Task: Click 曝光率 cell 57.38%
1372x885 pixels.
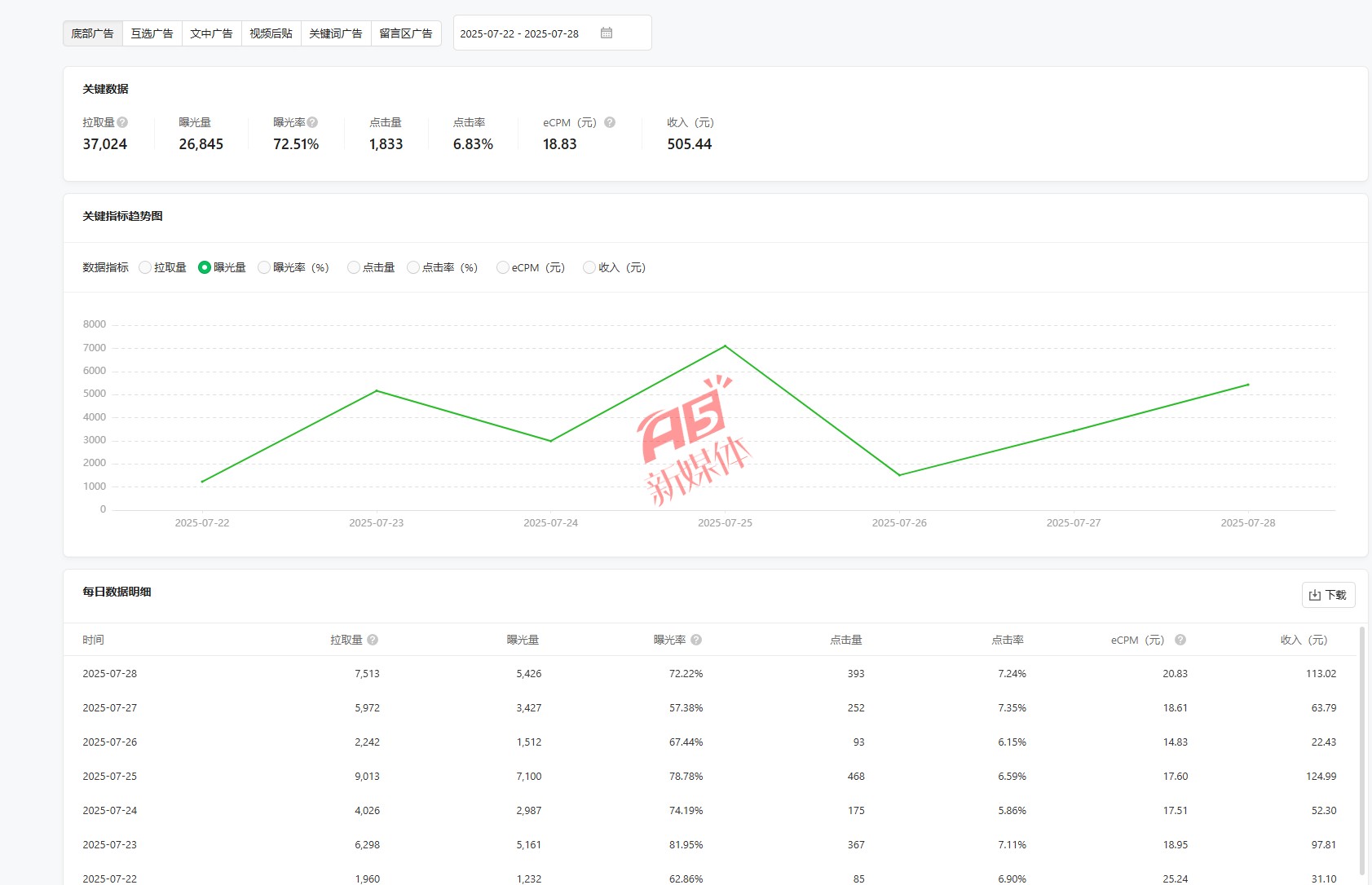Action: click(x=686, y=708)
